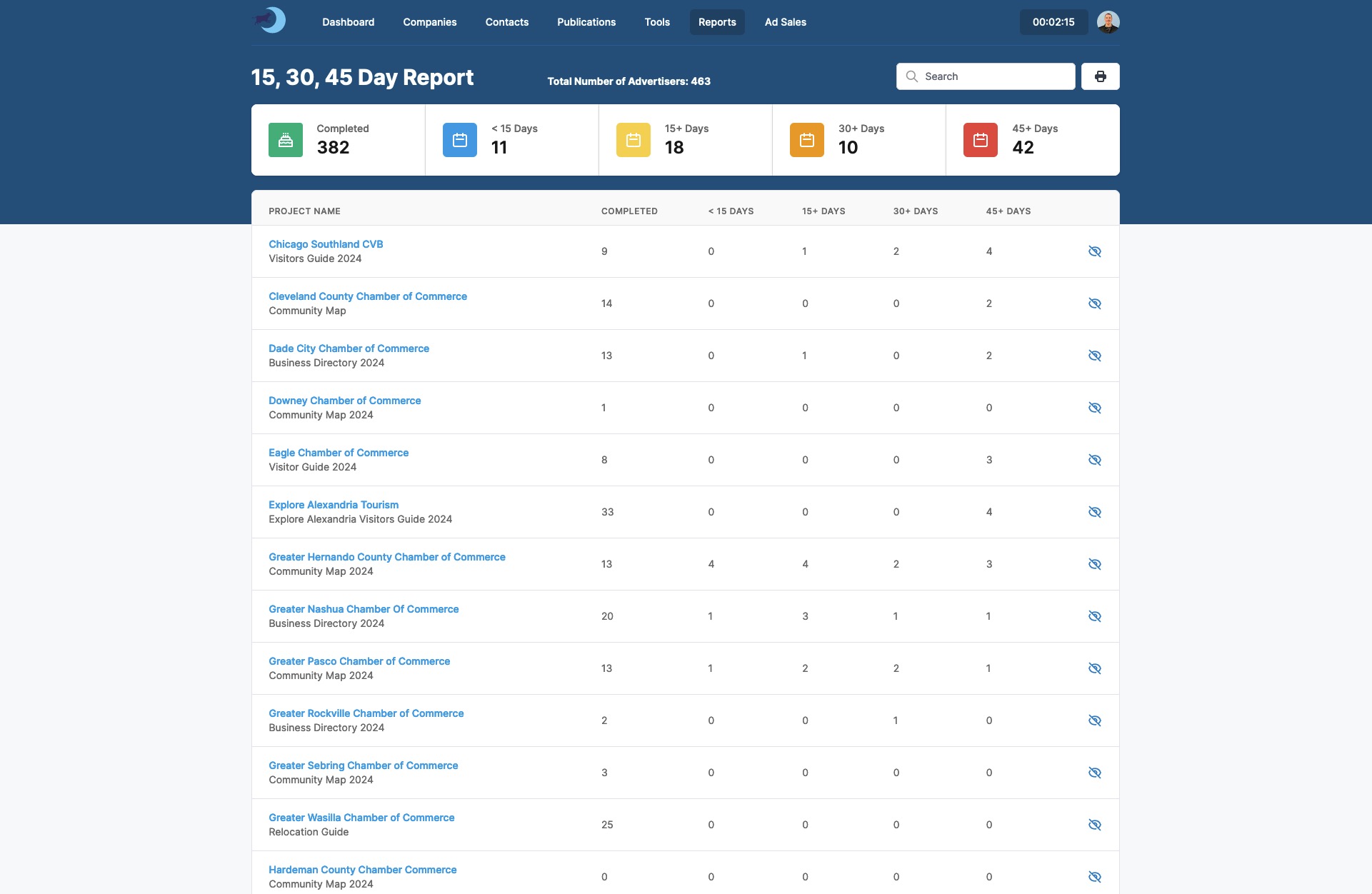1372x894 pixels.
Task: Click the moon logo icon
Action: (x=269, y=21)
